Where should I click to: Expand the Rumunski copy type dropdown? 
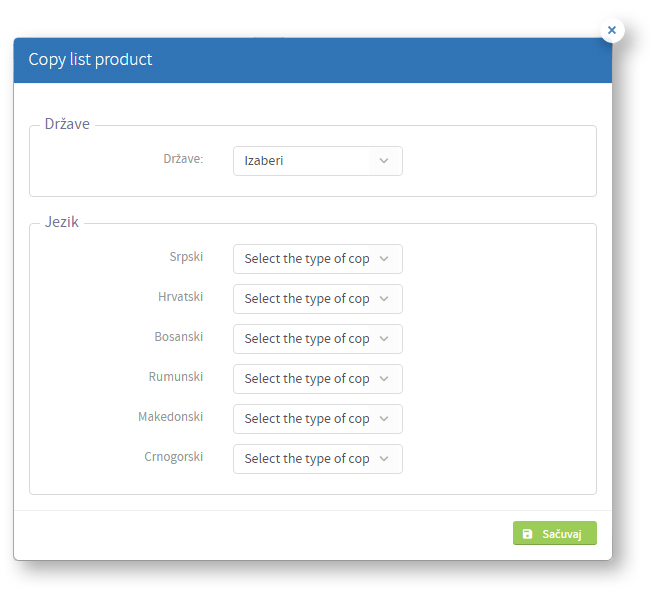point(318,379)
